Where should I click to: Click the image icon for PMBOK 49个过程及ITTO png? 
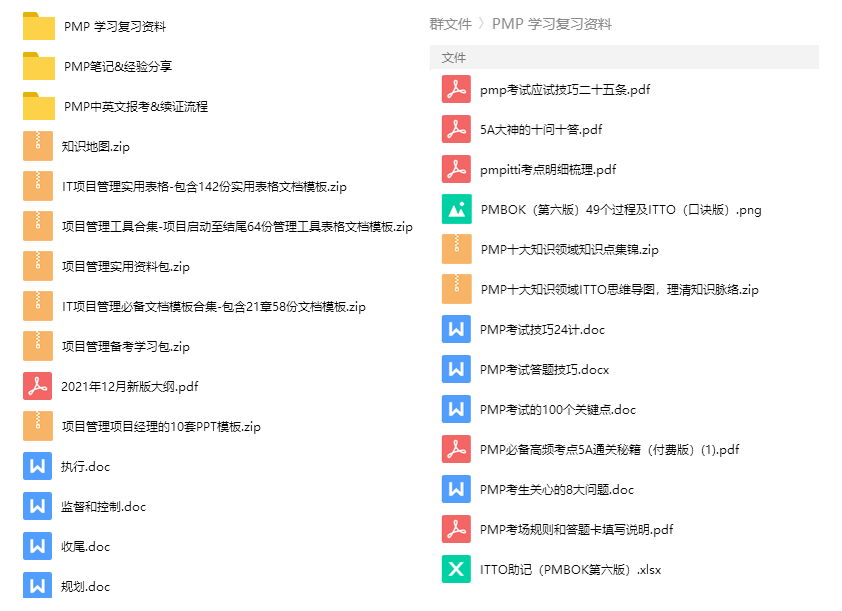456,209
